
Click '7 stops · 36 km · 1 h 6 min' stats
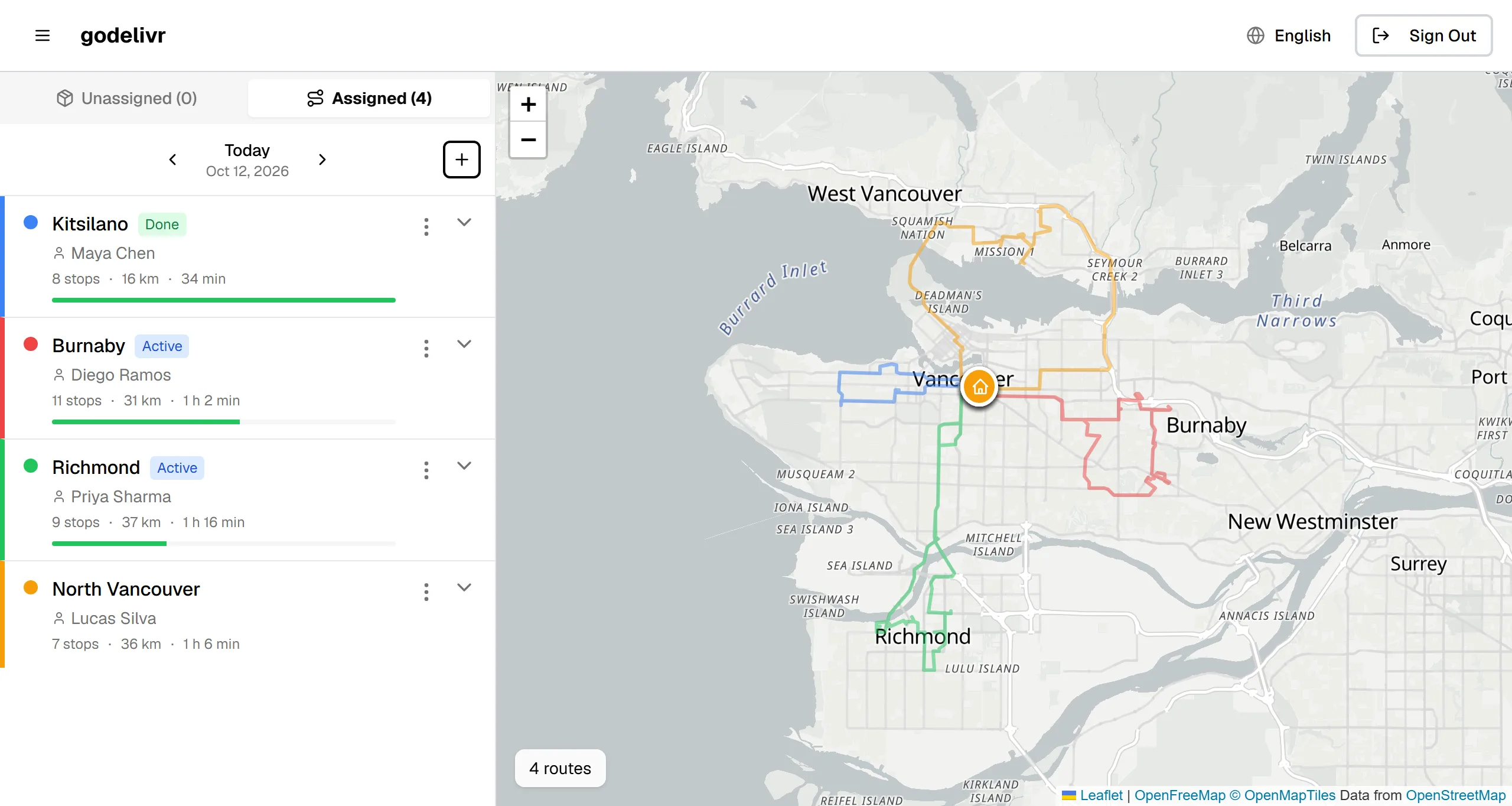(146, 644)
